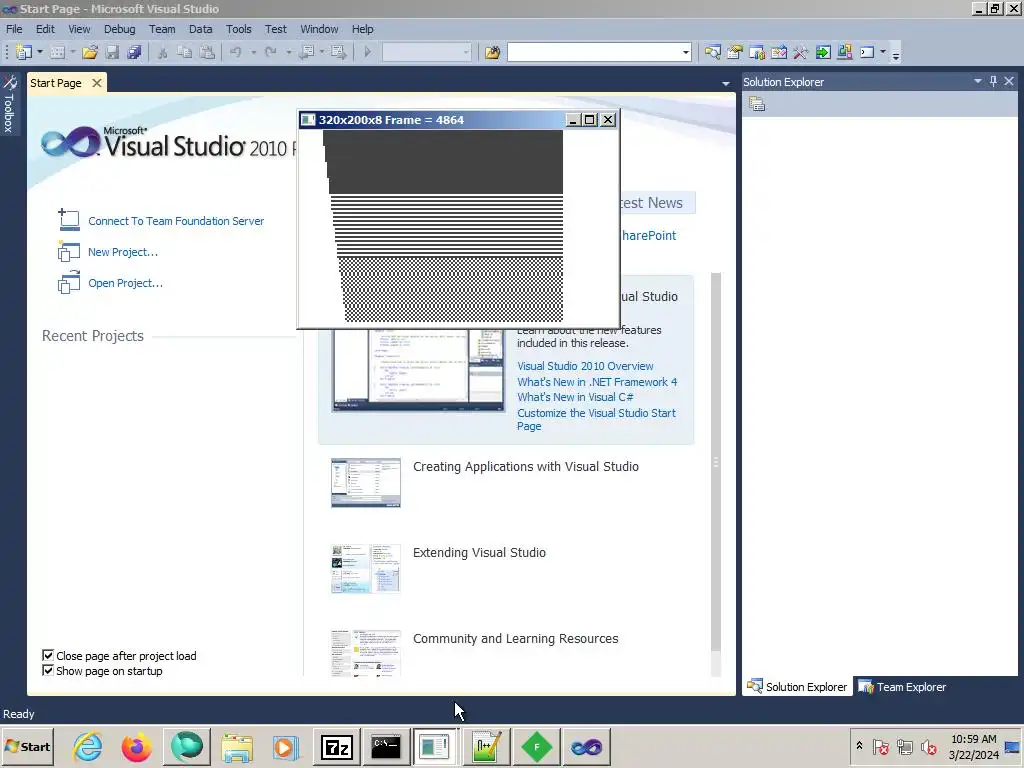Open Visual Studio 2010 Overview link

pyautogui.click(x=585, y=366)
